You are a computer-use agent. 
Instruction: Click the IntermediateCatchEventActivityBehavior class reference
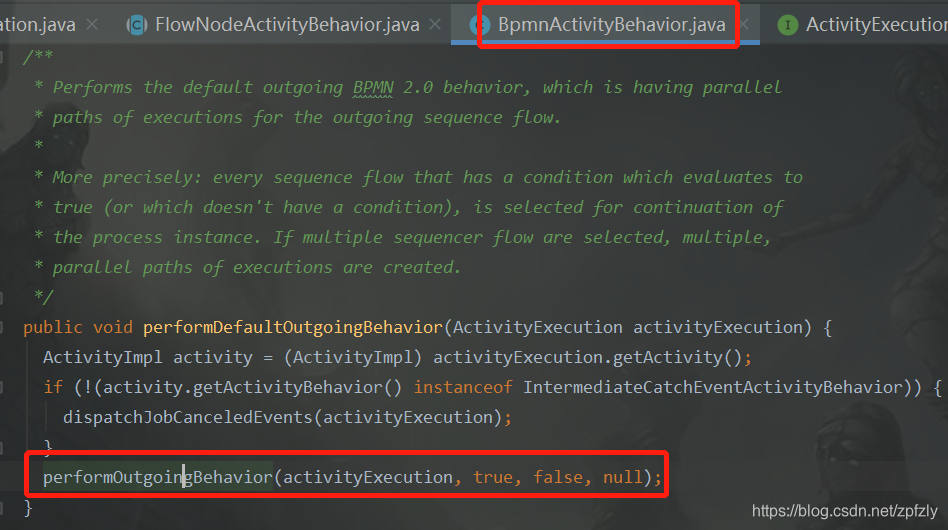[x=712, y=387]
